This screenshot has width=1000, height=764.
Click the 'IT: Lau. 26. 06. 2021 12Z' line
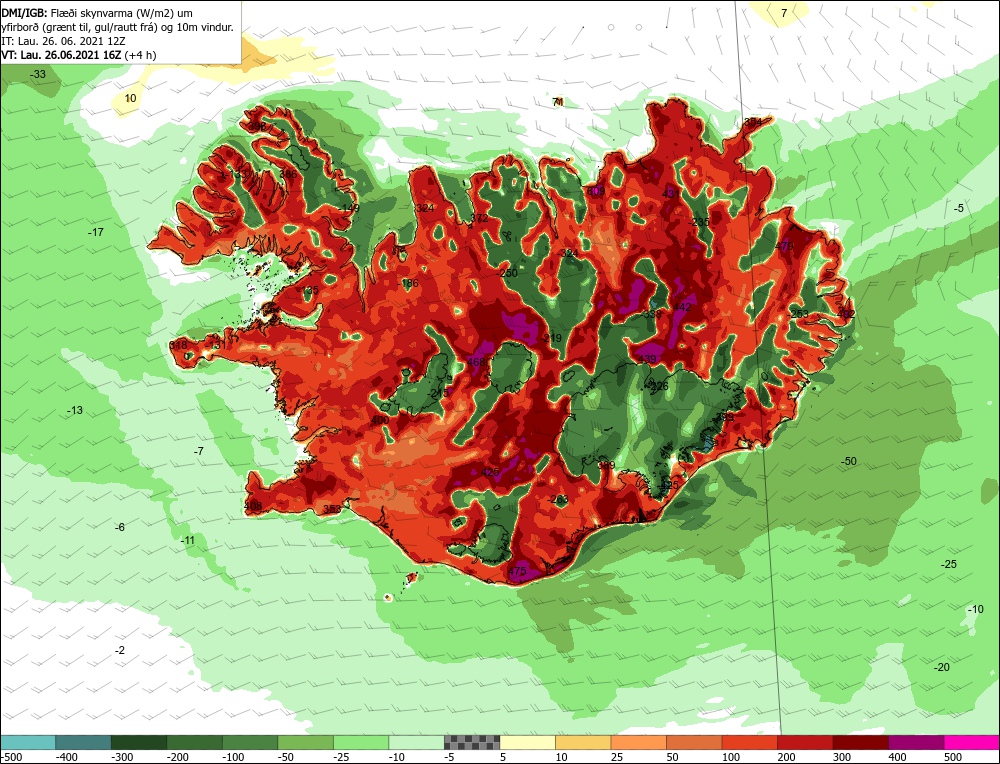63,41
